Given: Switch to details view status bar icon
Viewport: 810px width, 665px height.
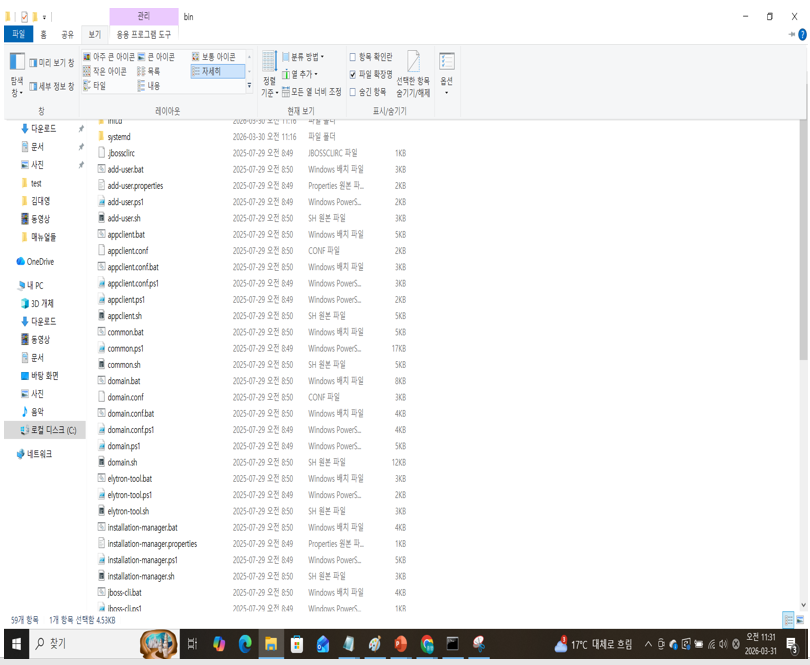Looking at the screenshot, I should tap(788, 620).
